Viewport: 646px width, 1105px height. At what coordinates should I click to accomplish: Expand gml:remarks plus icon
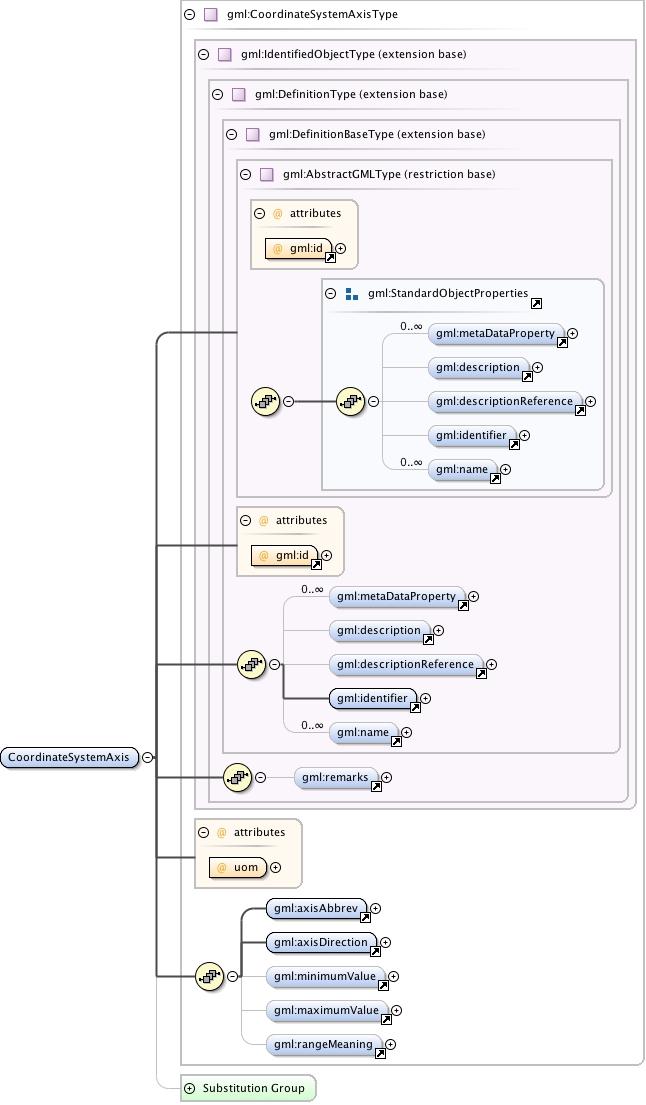tap(387, 777)
